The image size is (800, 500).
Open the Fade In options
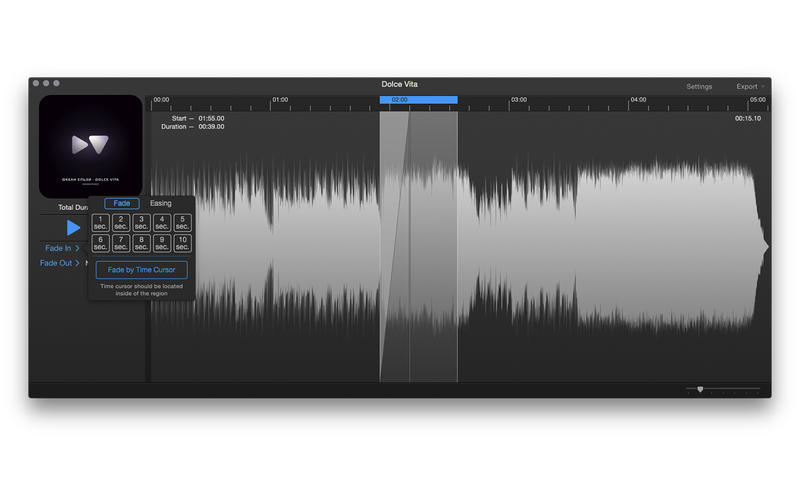point(62,248)
